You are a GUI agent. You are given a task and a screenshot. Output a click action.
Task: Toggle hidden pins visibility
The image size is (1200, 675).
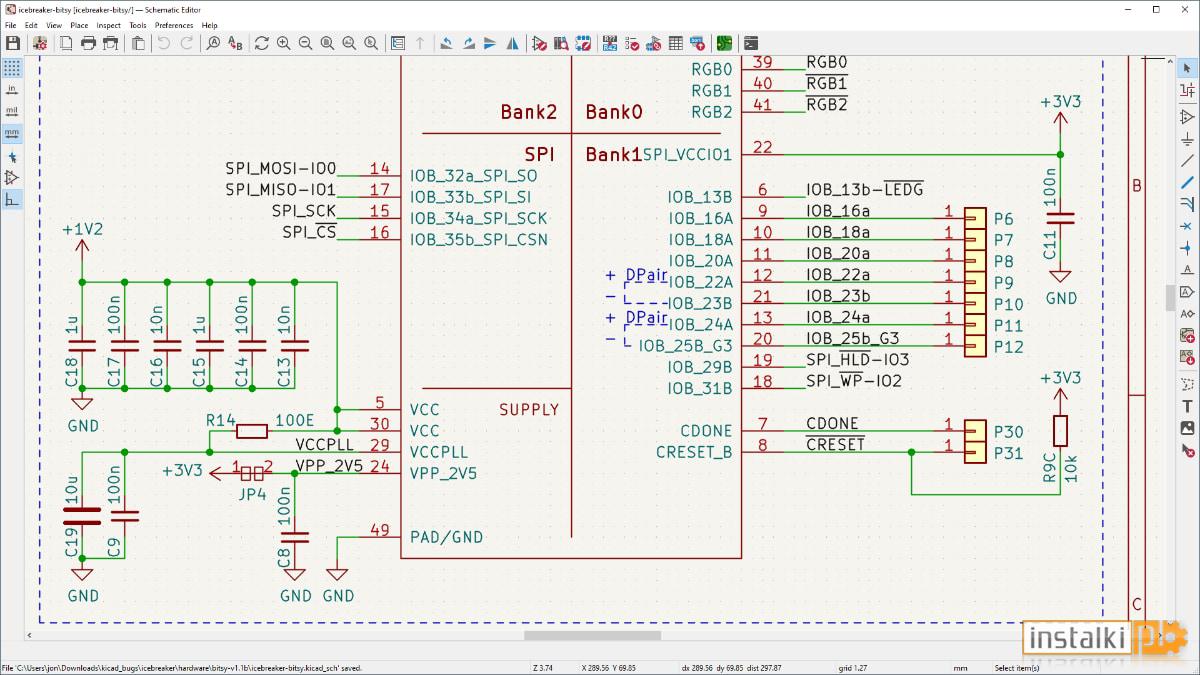pos(12,178)
